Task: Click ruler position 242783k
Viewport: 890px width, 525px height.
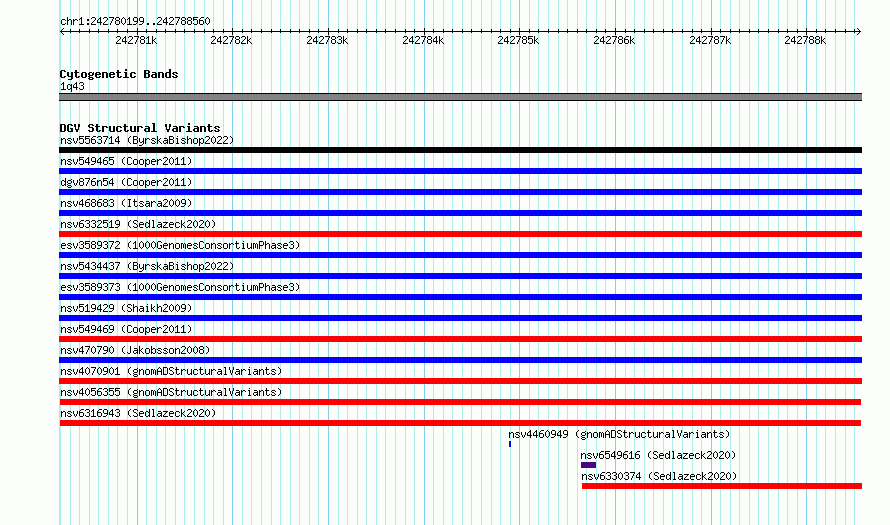Action: [327, 40]
